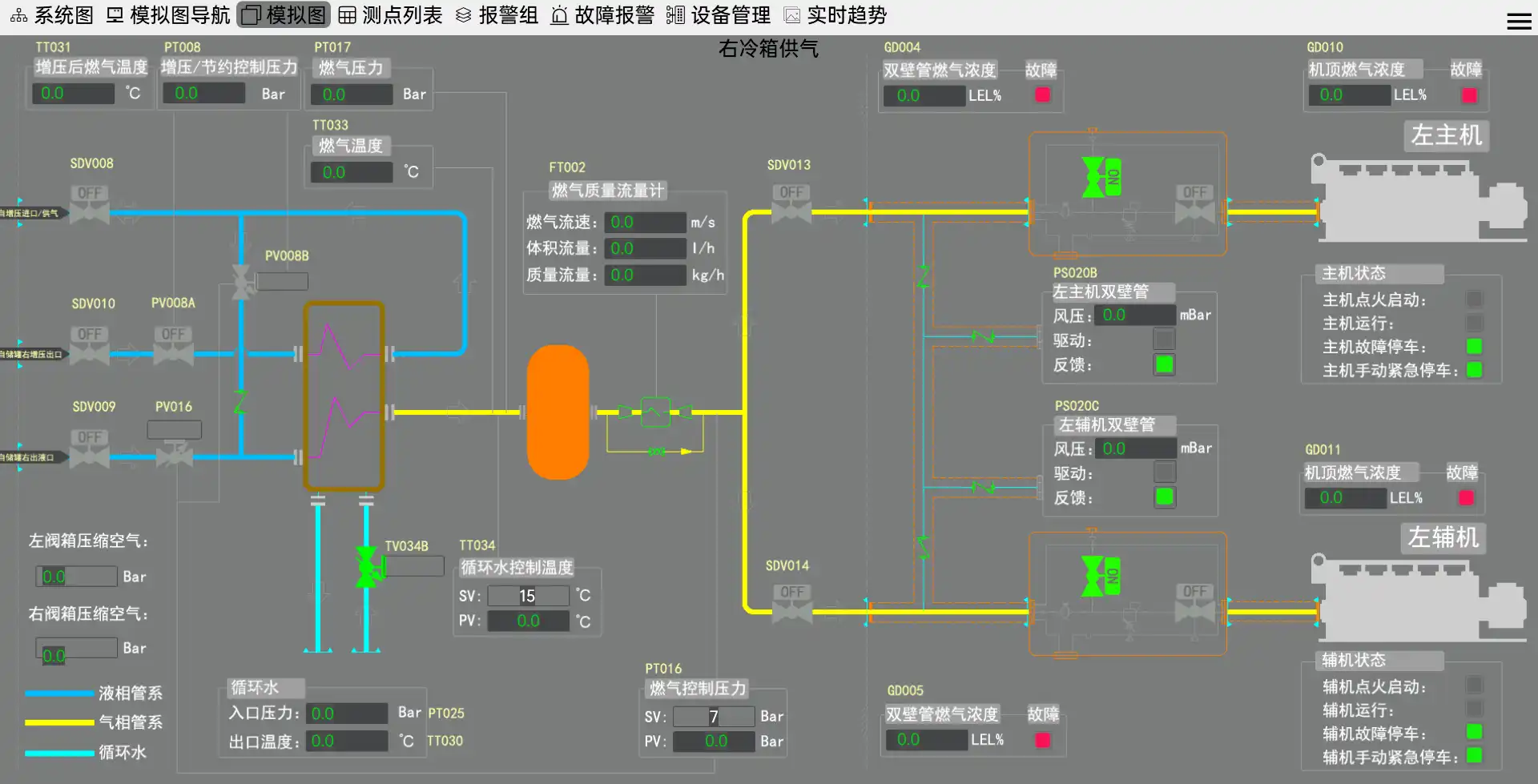Open the 实时趋势 menu item

tap(841, 14)
